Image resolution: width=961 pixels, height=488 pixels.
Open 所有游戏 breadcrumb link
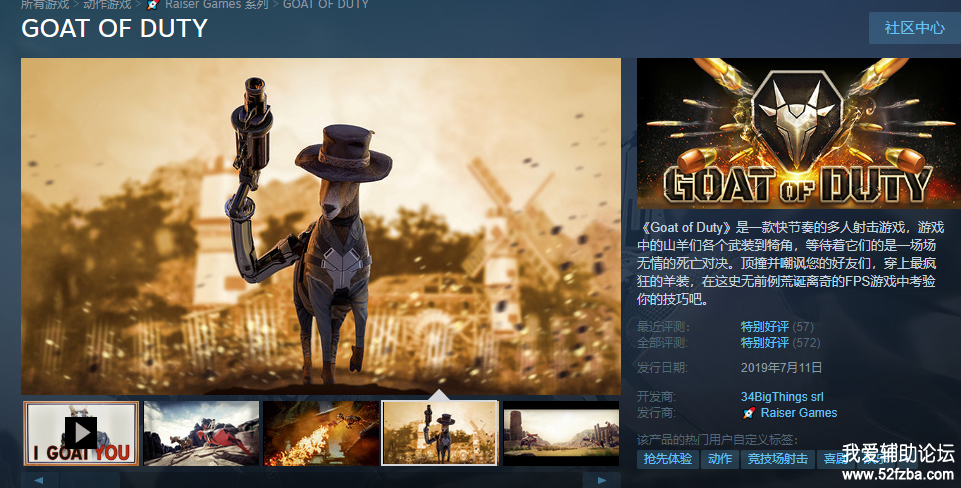coord(45,4)
